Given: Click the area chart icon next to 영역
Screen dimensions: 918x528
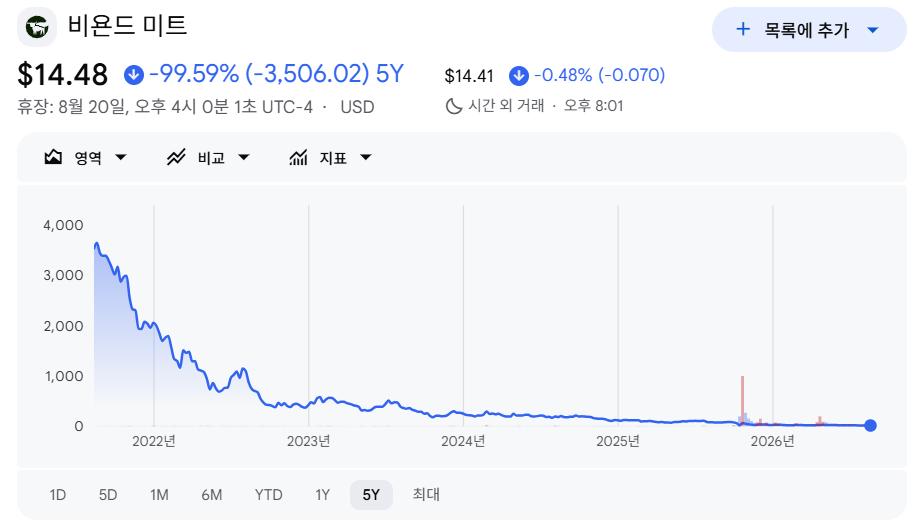Looking at the screenshot, I should pos(53,157).
